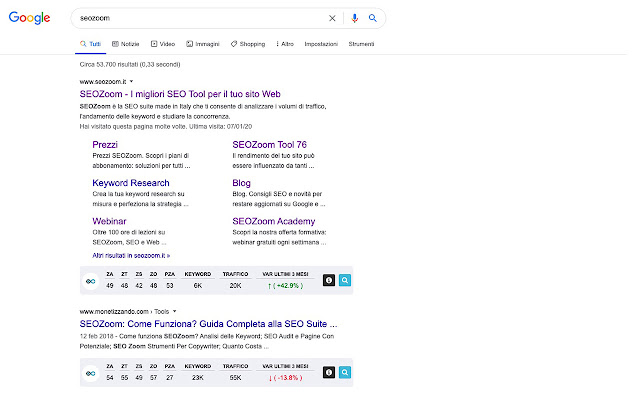Switch to the Video tab
This screenshot has width=640, height=400.
tap(163, 44)
